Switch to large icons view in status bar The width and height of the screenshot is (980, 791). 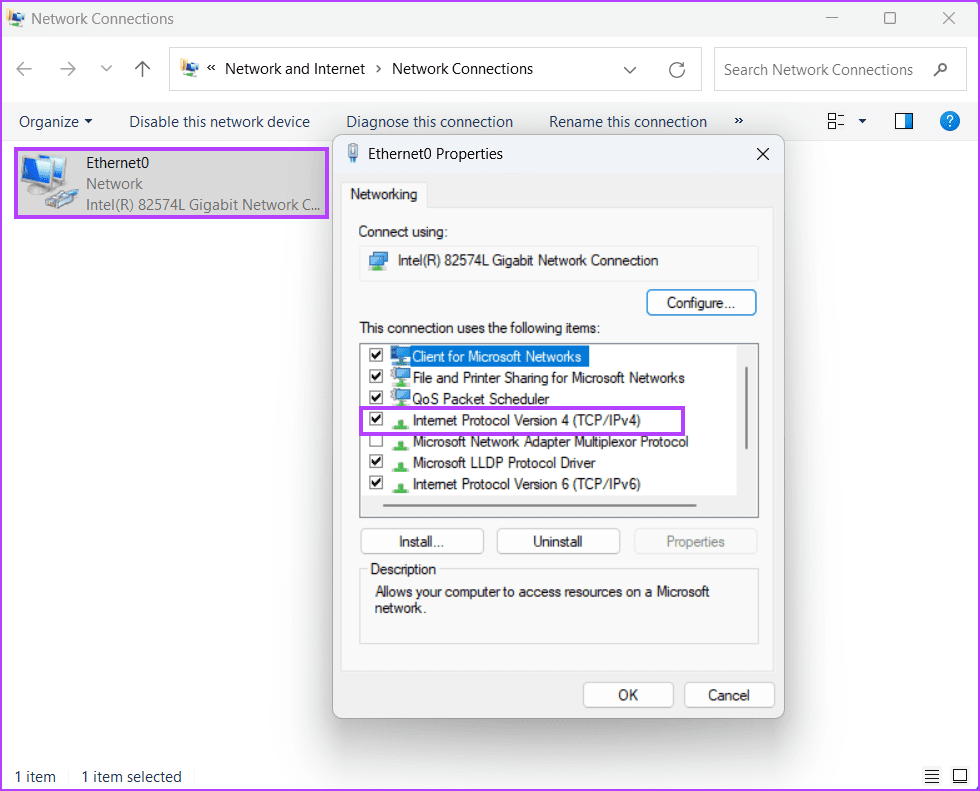pyautogui.click(x=960, y=777)
